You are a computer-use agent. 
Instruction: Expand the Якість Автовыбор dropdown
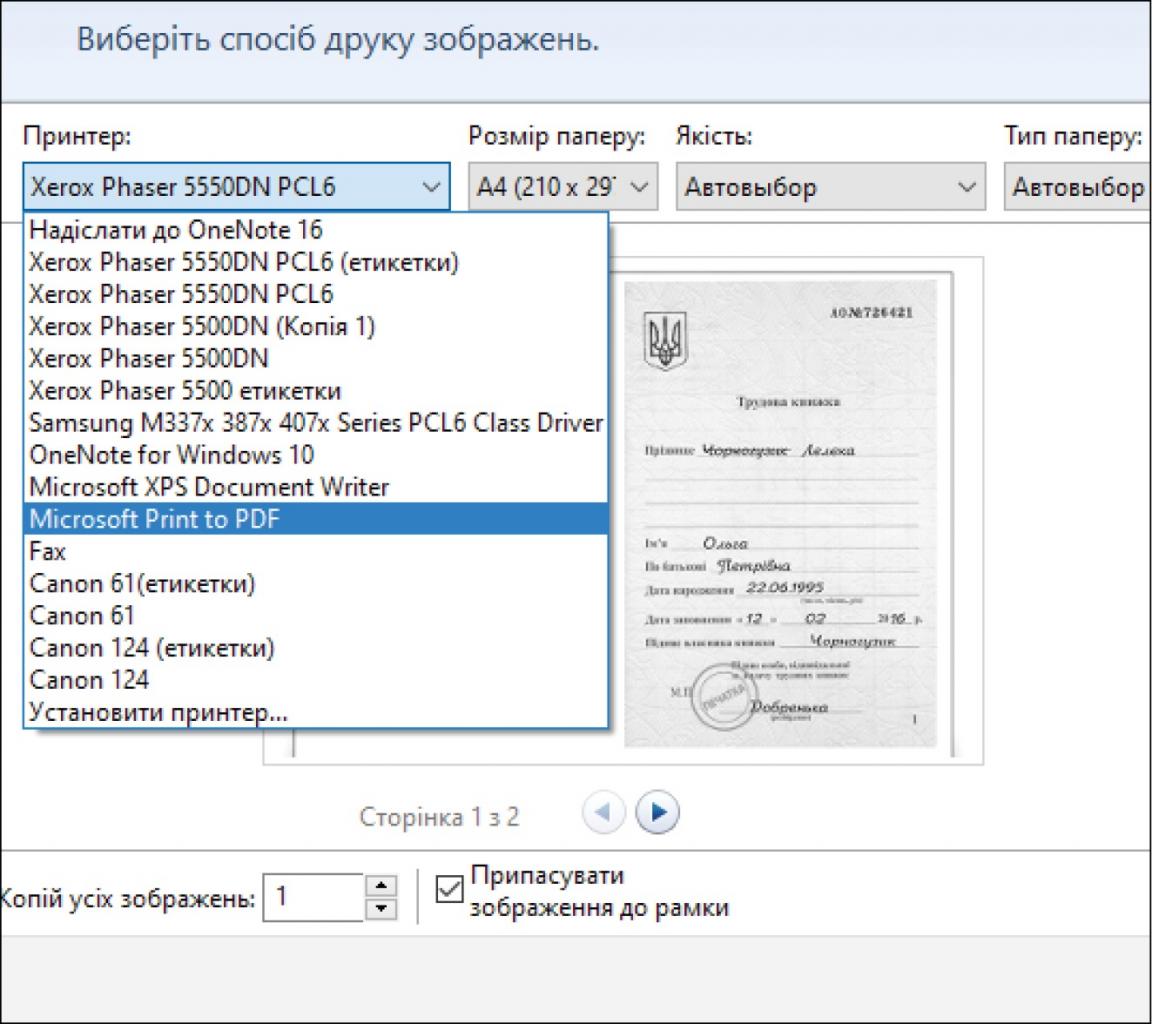[830, 187]
